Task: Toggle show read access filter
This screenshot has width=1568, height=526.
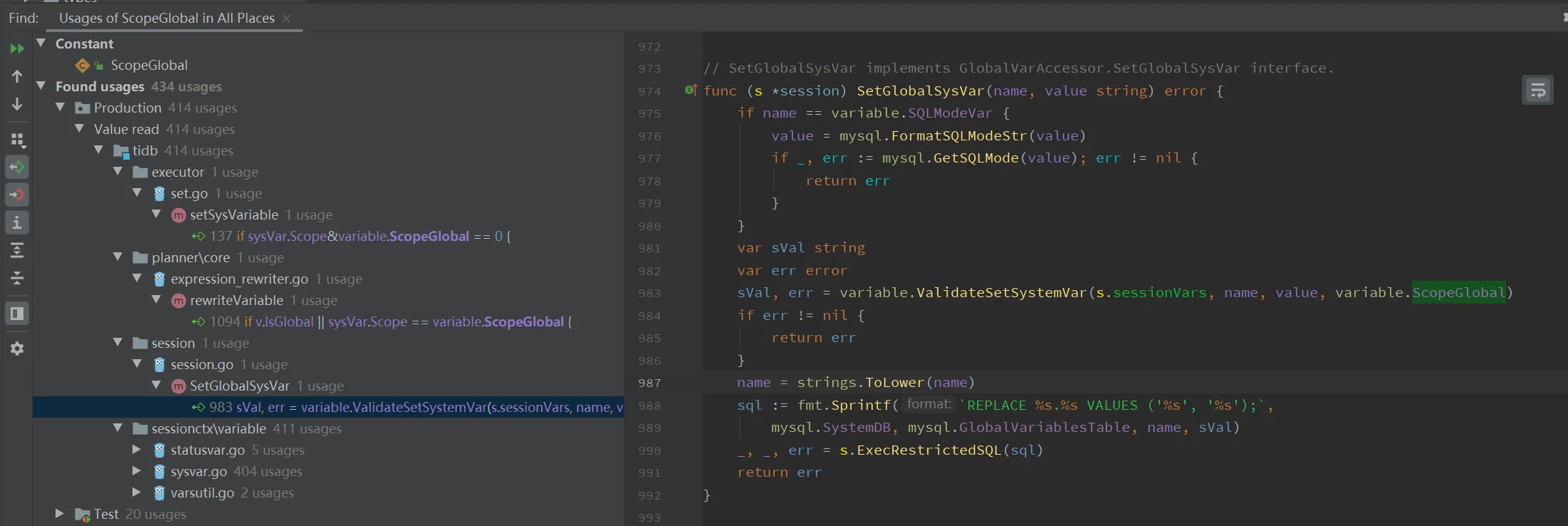Action: click(17, 167)
